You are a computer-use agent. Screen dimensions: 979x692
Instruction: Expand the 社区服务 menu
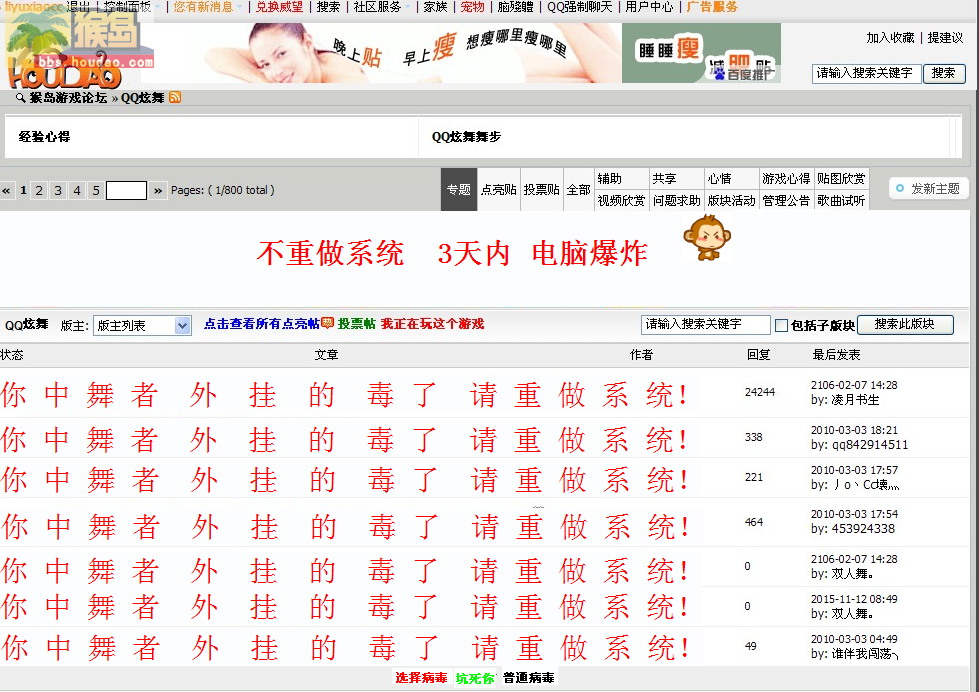[377, 7]
